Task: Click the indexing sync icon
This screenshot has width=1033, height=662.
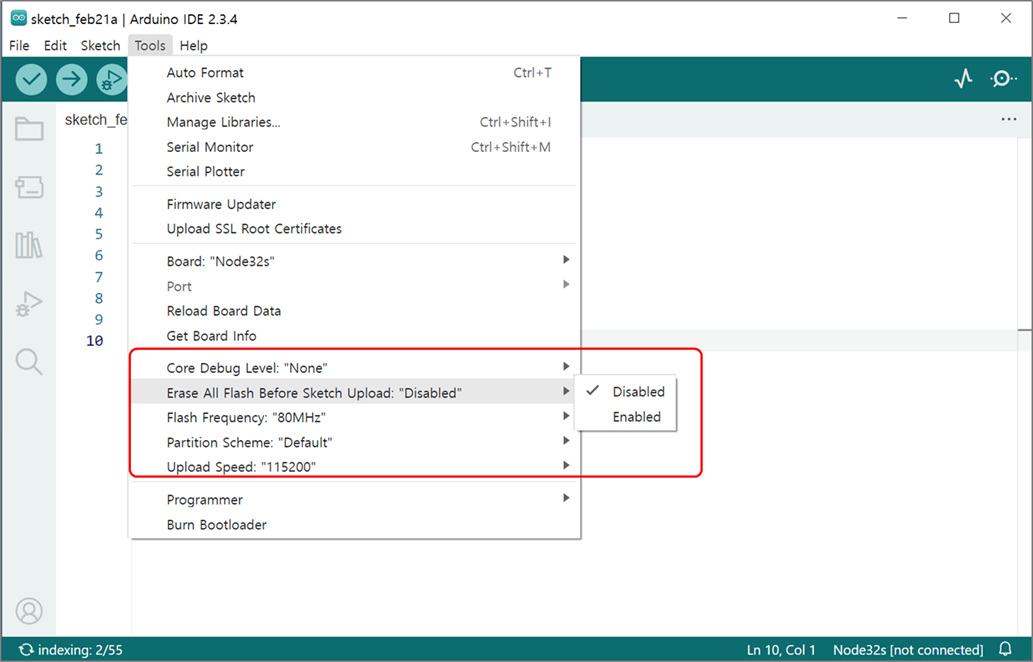Action: click(x=26, y=649)
